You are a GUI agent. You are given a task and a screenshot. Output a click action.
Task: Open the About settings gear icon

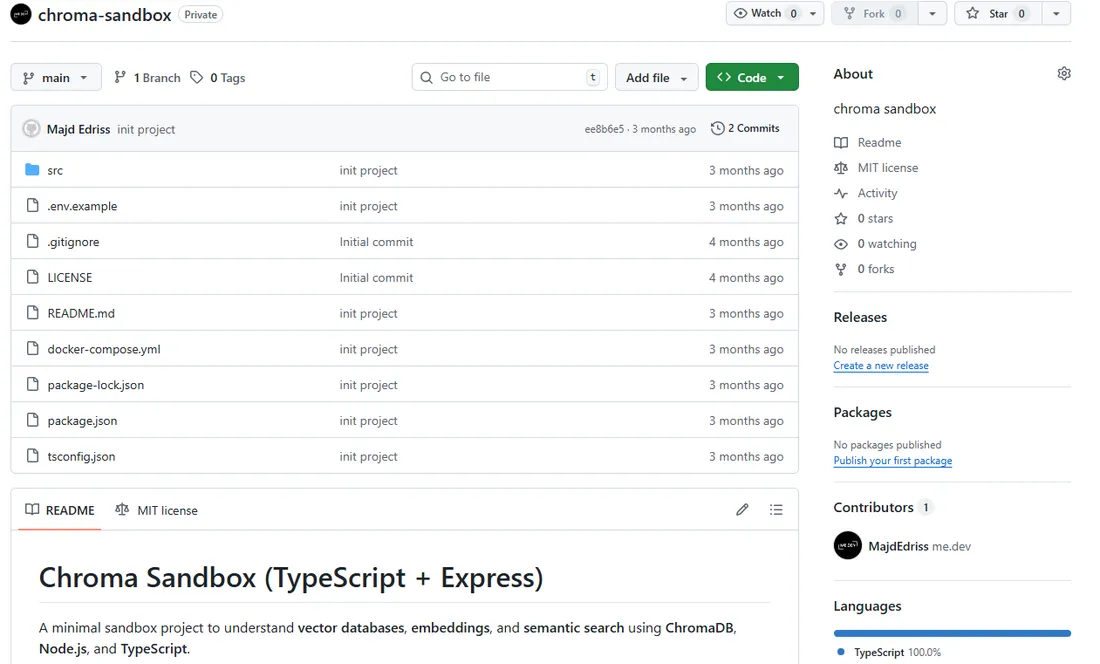1064,74
